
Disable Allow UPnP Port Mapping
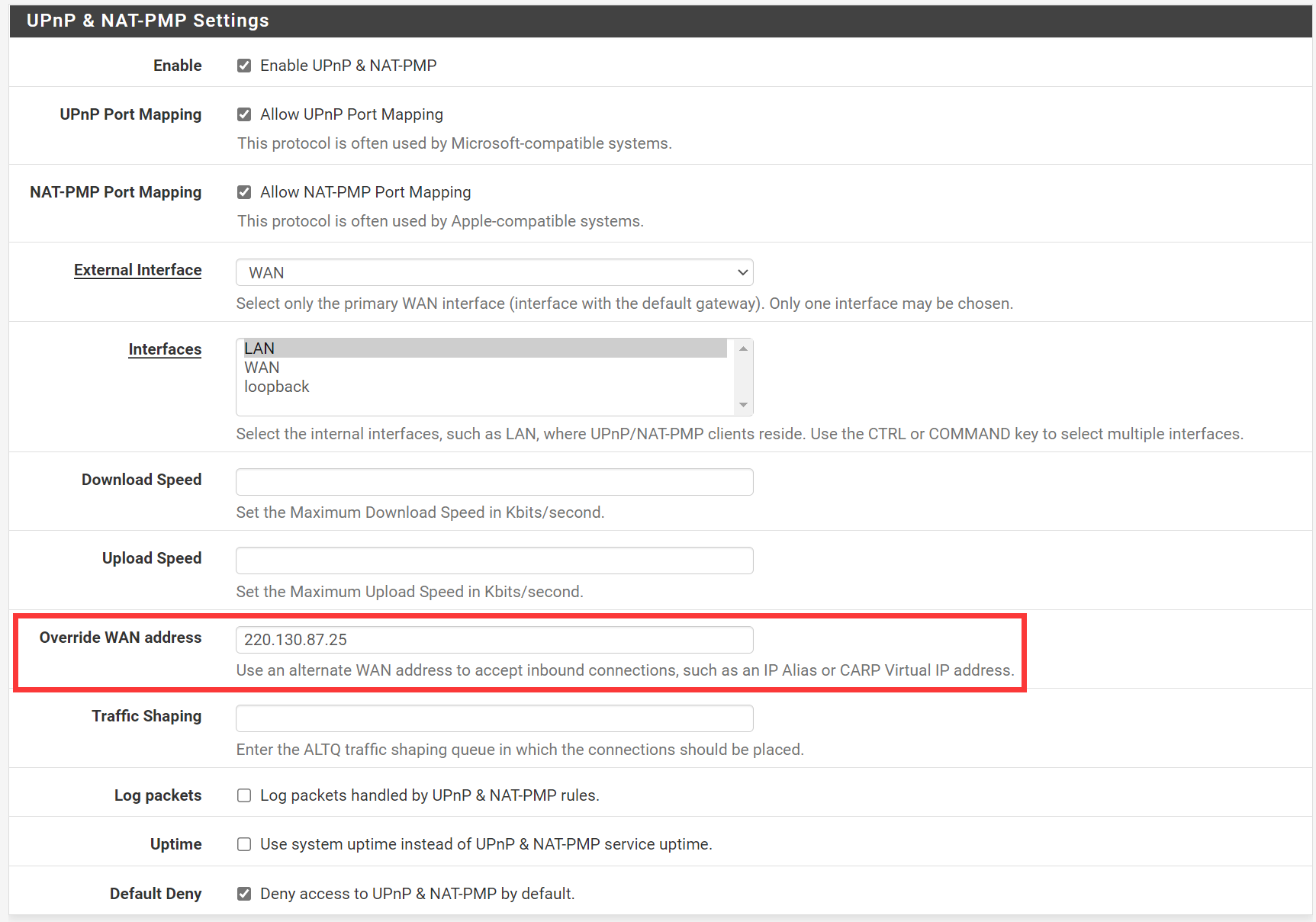244,114
